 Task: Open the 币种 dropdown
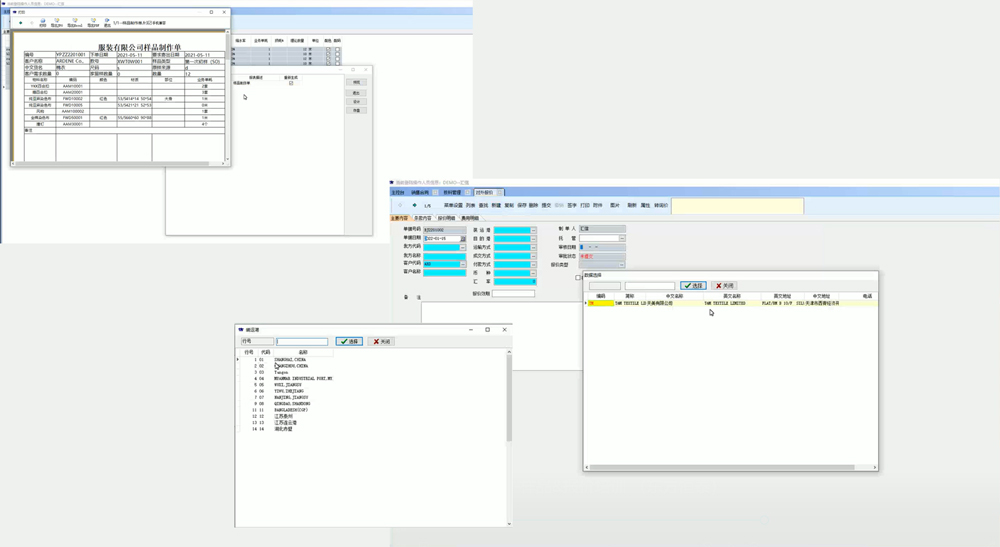tap(533, 274)
